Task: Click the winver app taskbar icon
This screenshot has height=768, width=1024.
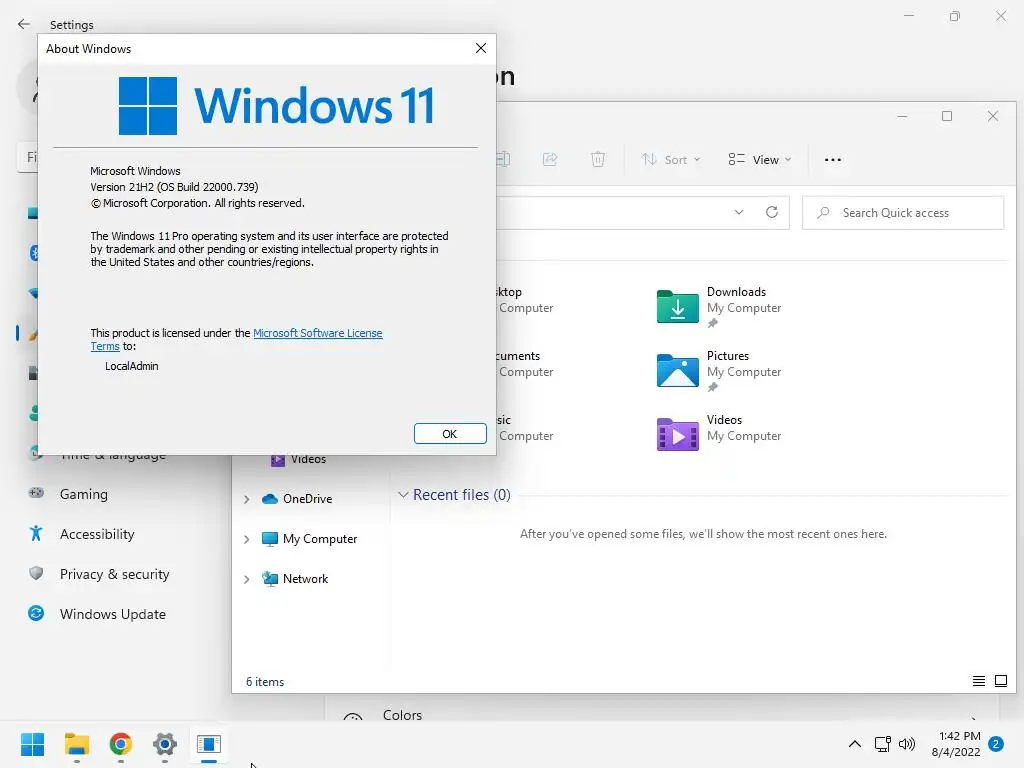Action: coord(209,744)
